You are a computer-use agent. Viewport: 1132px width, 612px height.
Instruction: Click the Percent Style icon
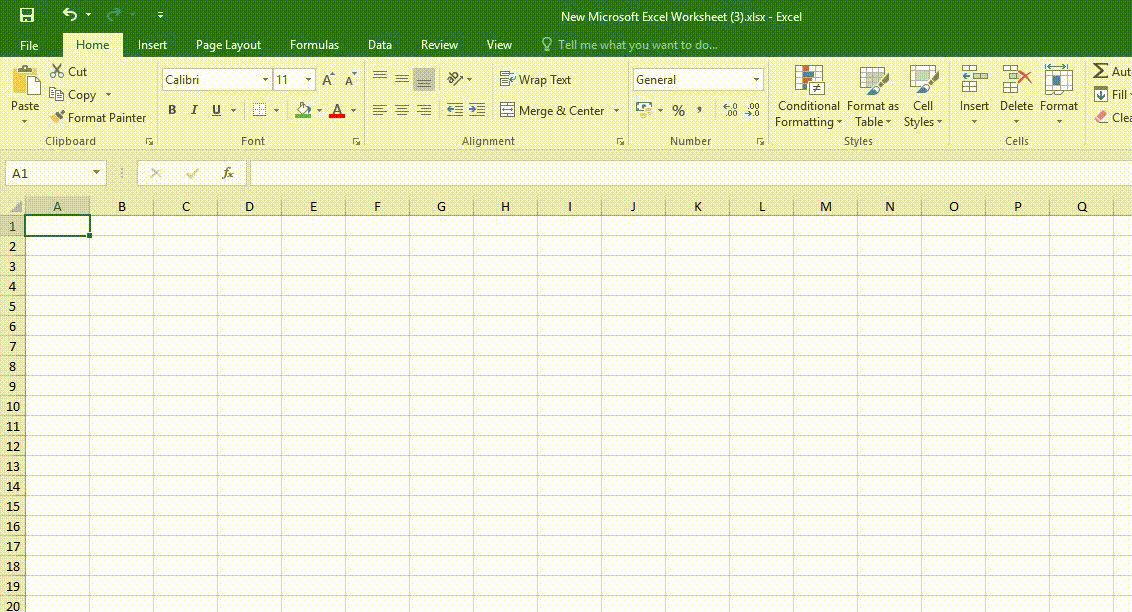click(x=678, y=110)
